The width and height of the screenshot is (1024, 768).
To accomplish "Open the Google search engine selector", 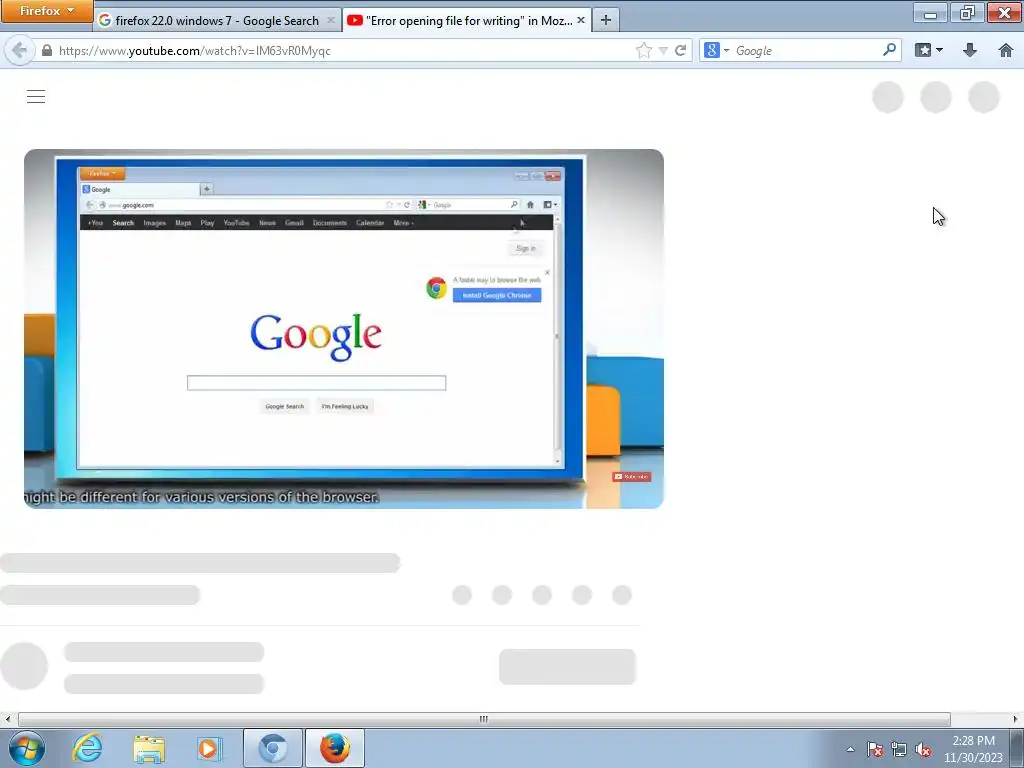I will point(716,50).
